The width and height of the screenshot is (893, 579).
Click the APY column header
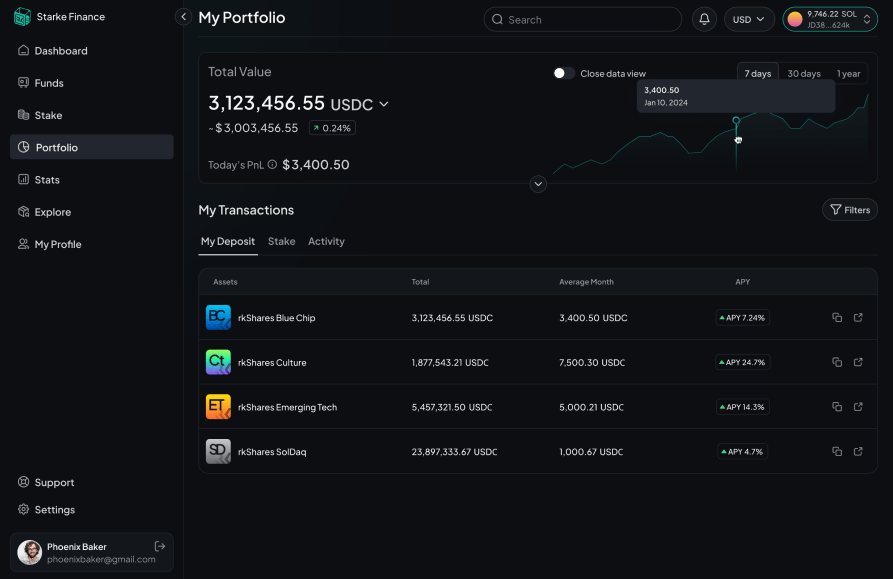[x=742, y=282]
